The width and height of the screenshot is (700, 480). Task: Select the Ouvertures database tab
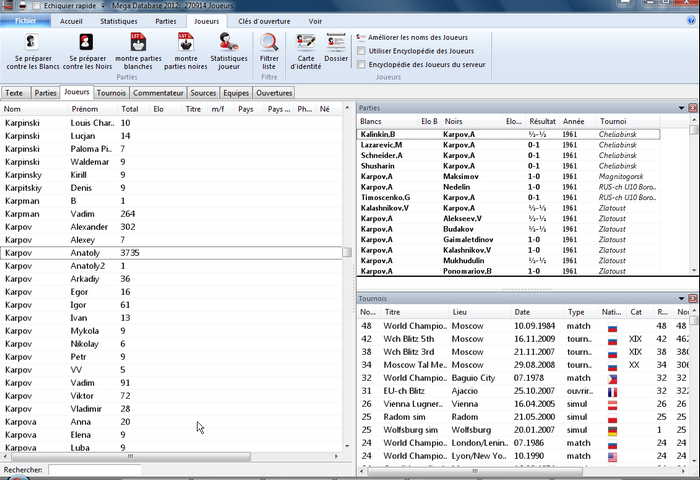coord(274,93)
